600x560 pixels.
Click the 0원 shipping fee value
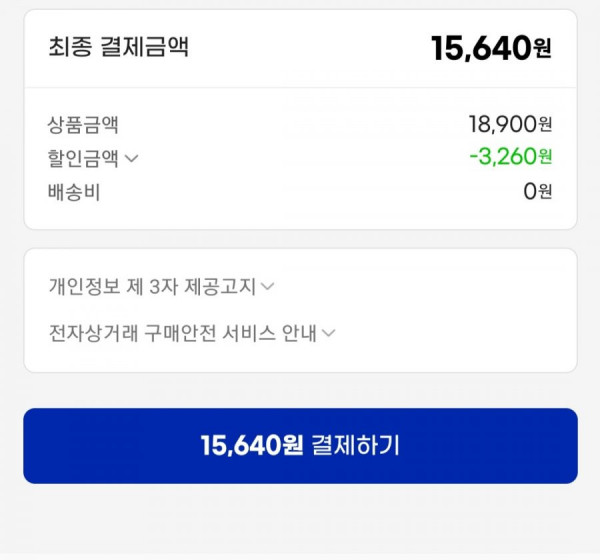point(538,191)
